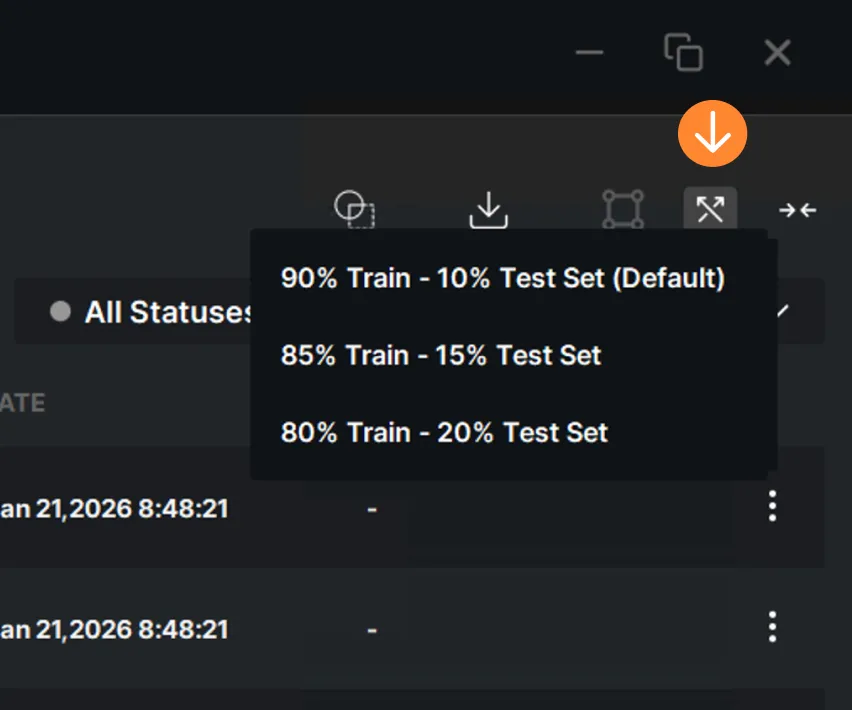Click the download tray icon
852x710 pixels.
488,210
